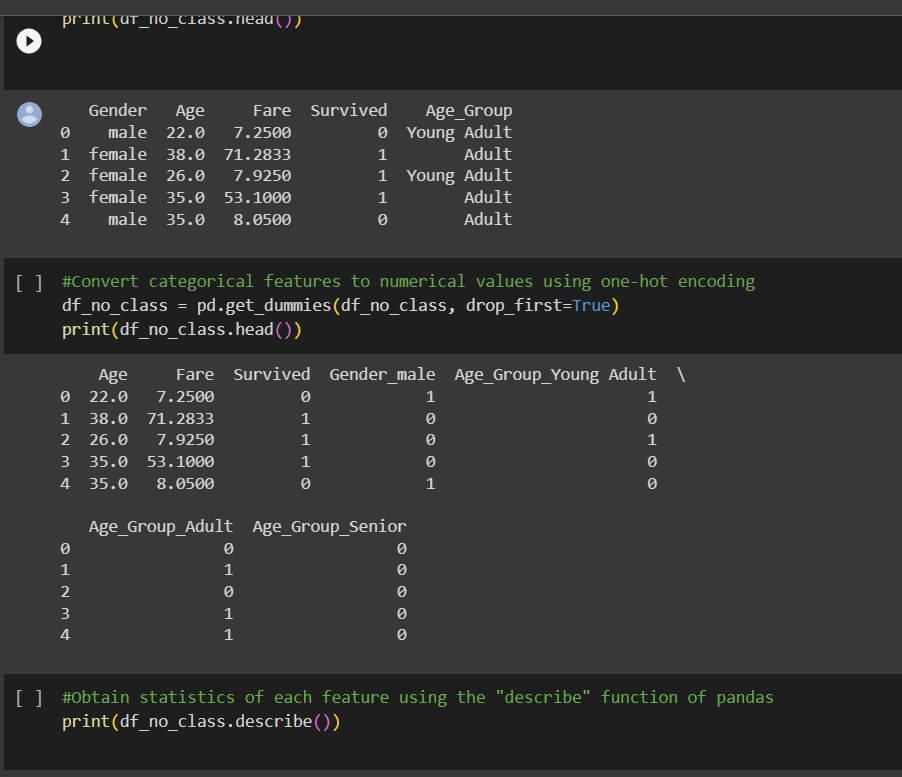Click the Gender column header in first output
The width and height of the screenshot is (902, 777).
pos(118,110)
